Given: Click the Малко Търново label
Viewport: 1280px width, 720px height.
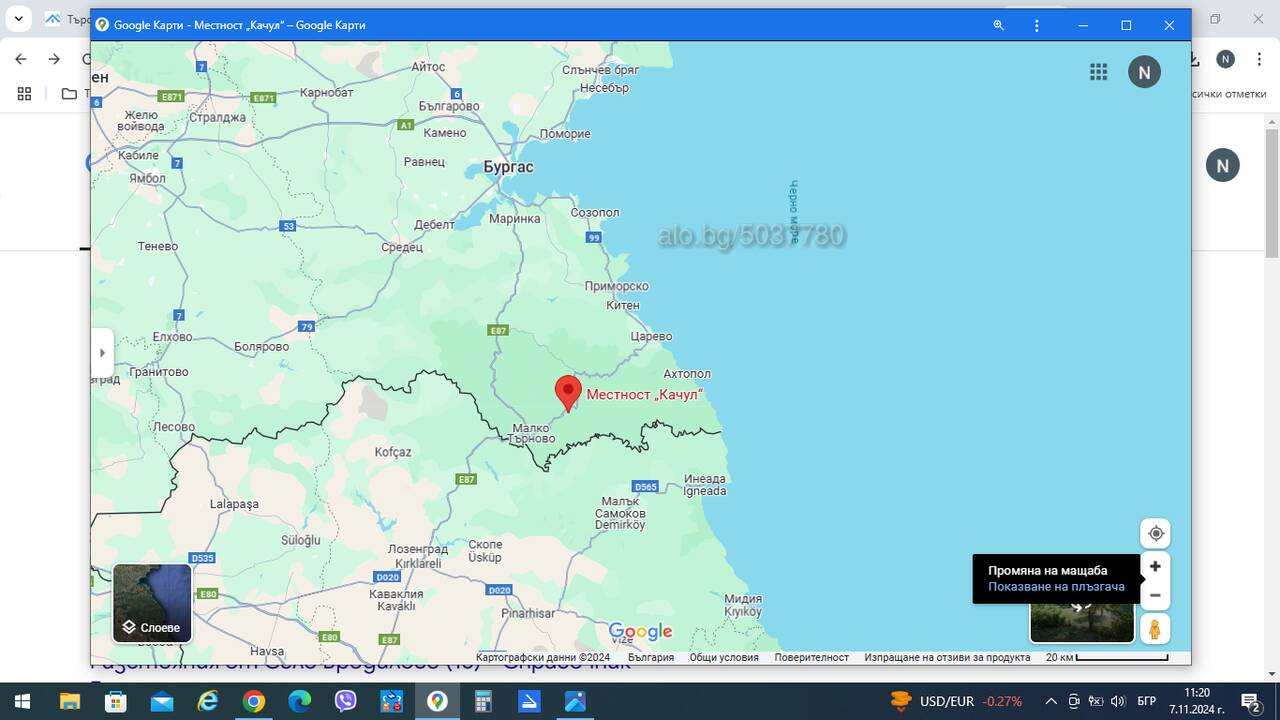Looking at the screenshot, I should pos(531,433).
